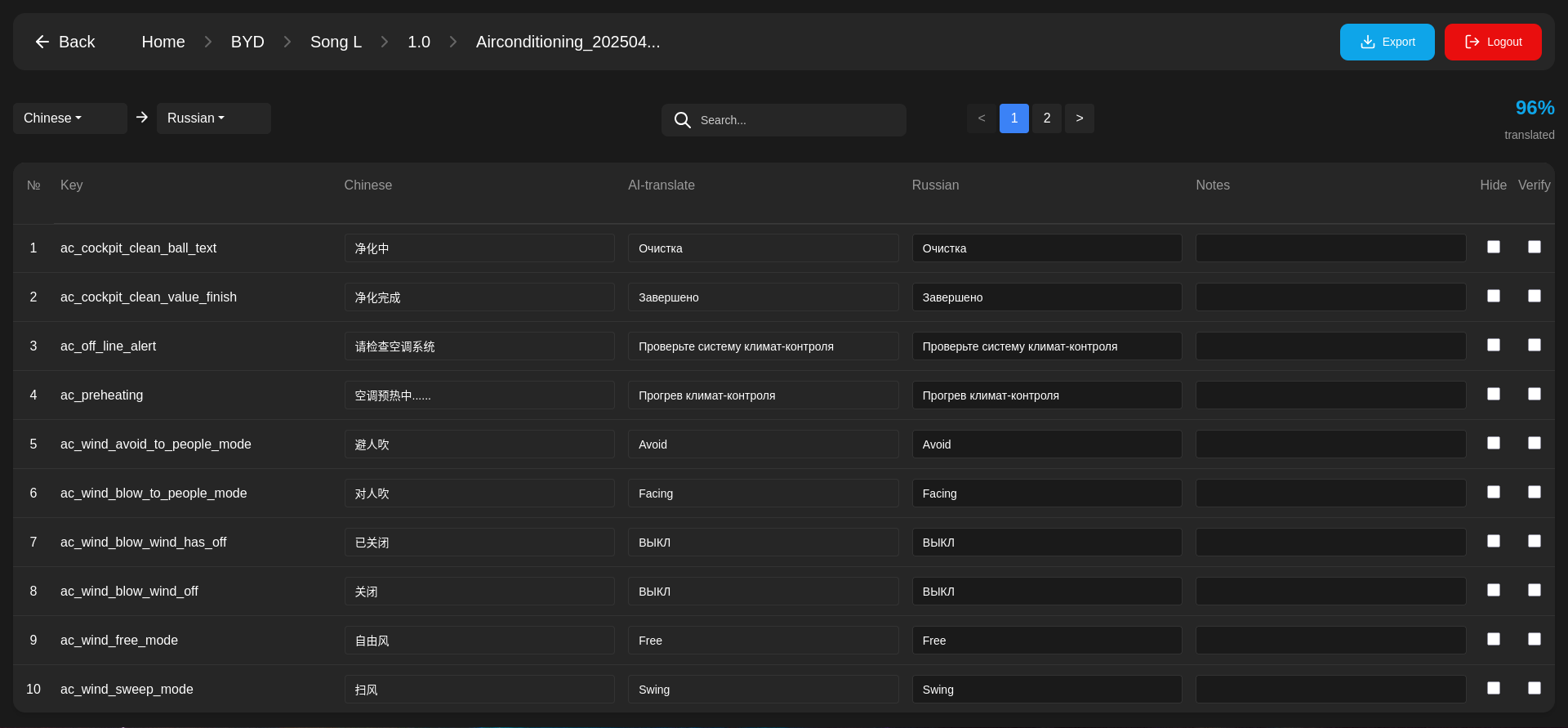
Task: Click Notes field for ac_wind_blow_wind_off
Action: point(1331,592)
